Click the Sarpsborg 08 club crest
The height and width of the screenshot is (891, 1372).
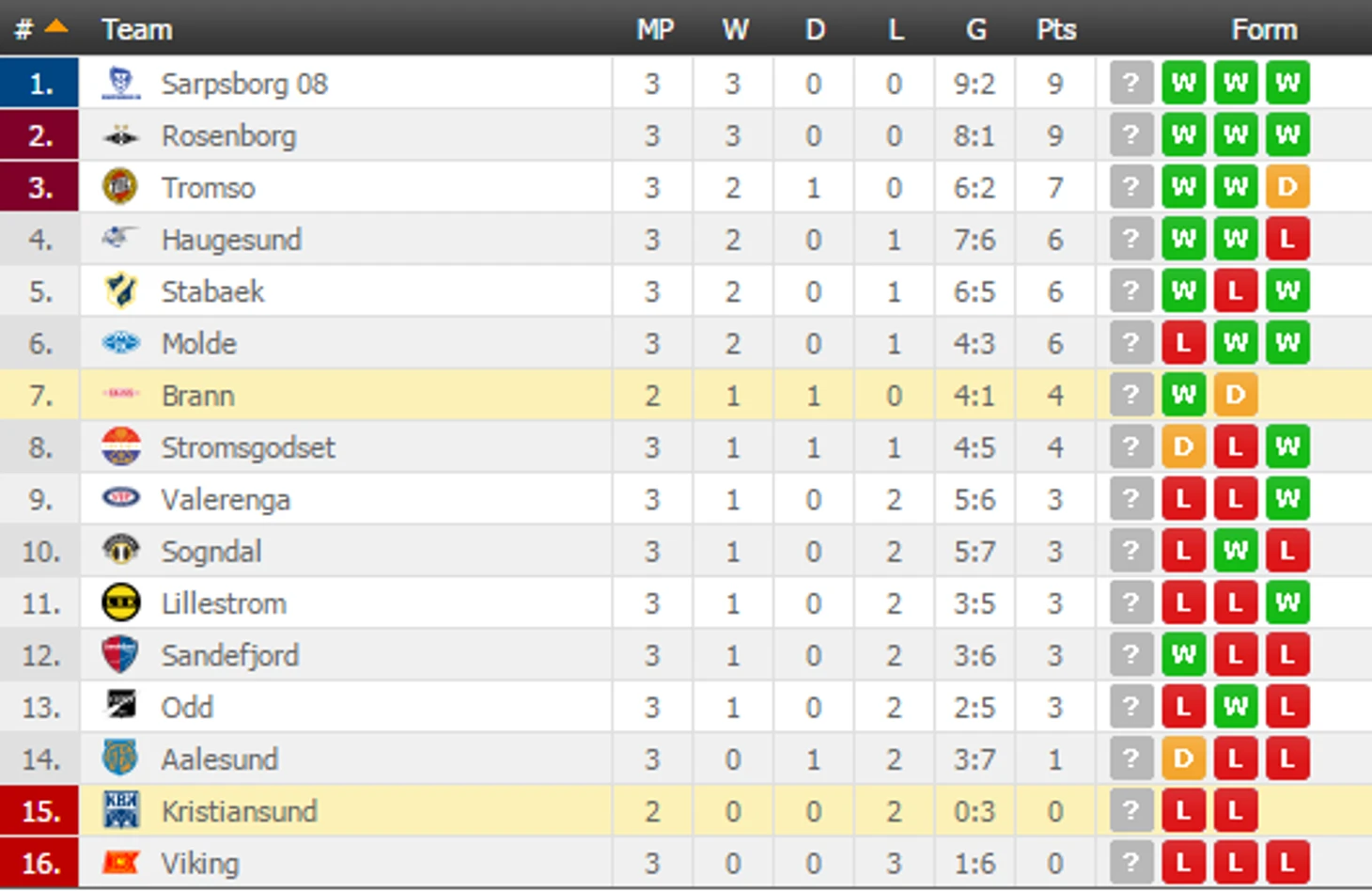coord(120,84)
